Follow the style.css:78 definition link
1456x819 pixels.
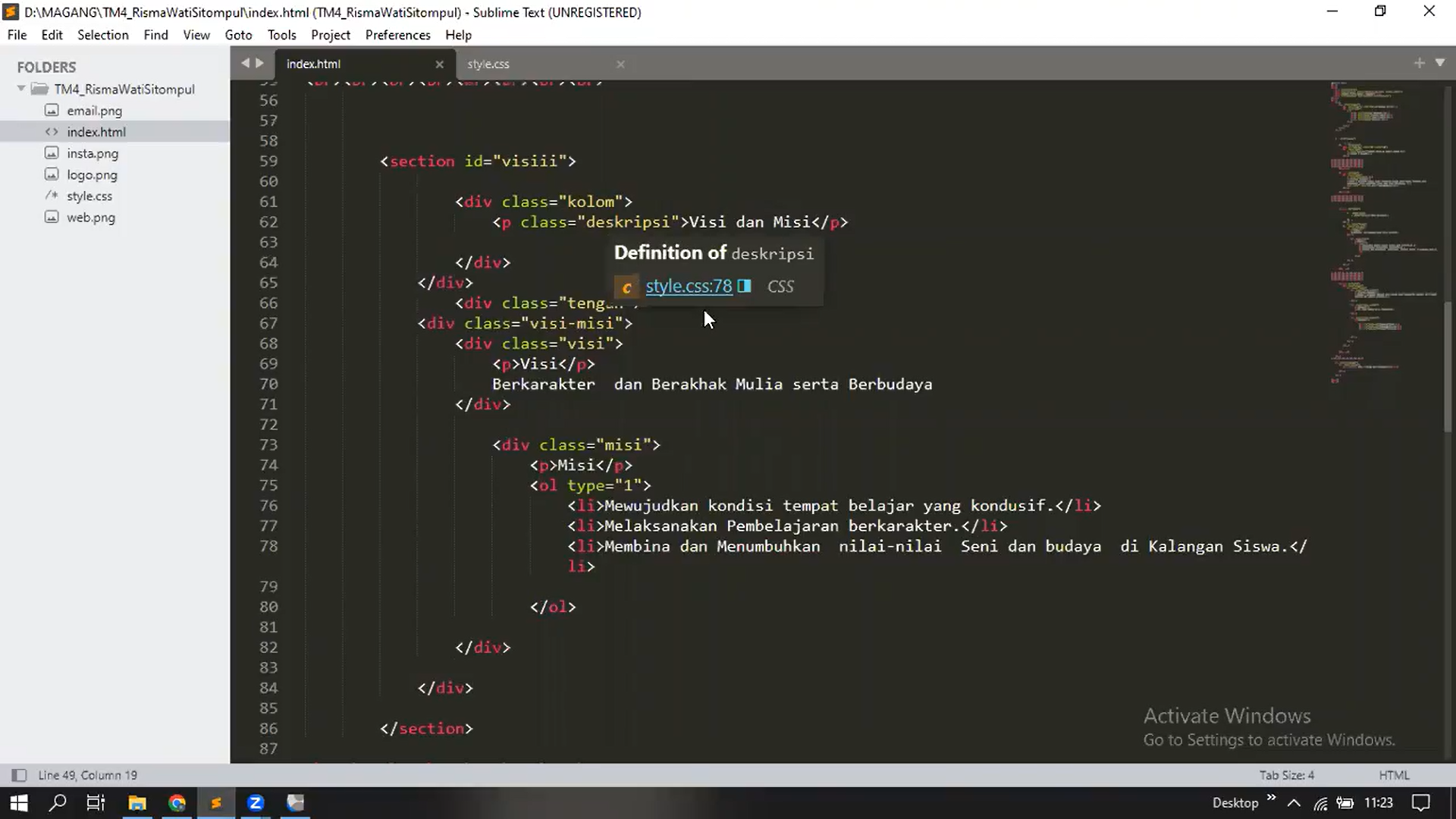[688, 286]
